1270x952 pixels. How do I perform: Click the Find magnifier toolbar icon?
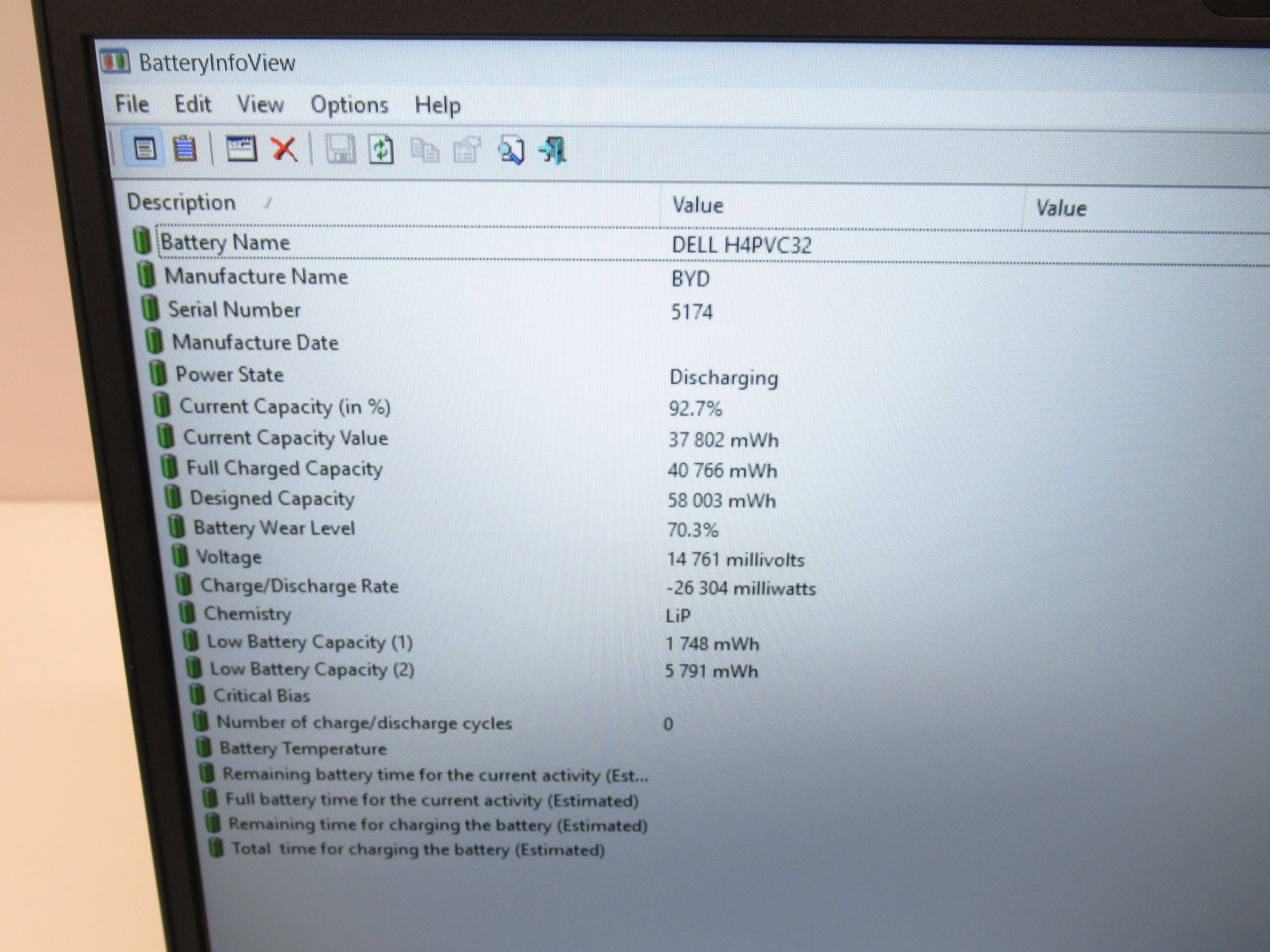click(511, 151)
